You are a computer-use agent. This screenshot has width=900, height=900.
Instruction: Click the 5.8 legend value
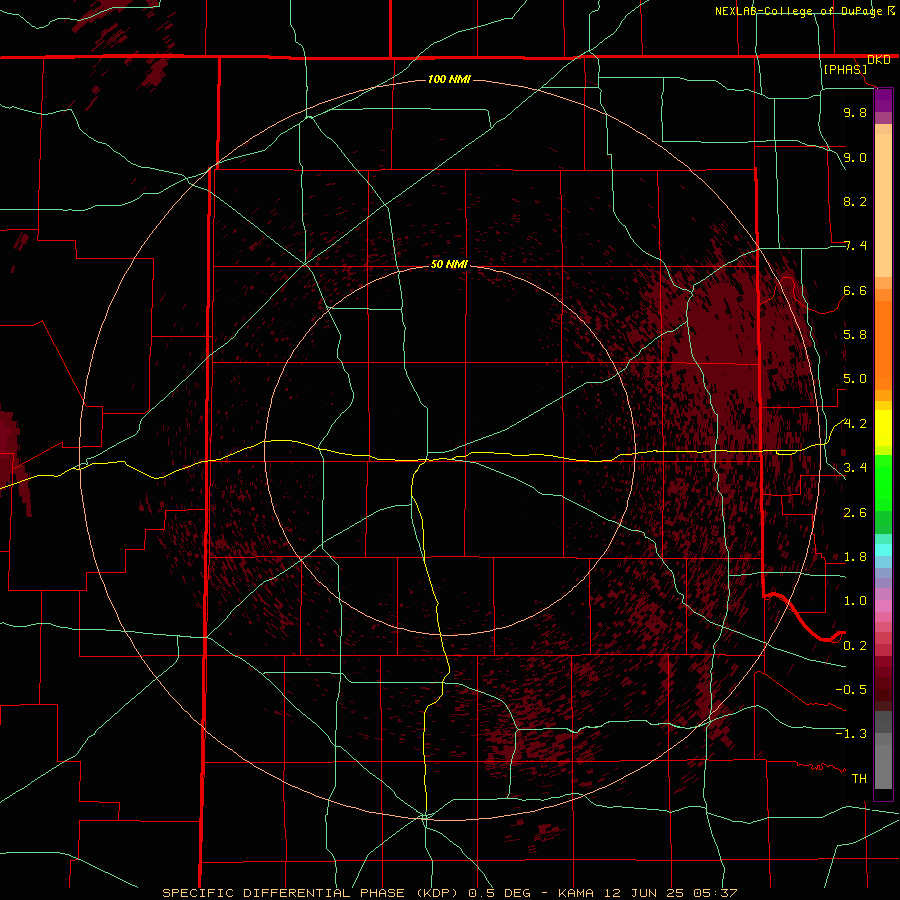(x=855, y=334)
